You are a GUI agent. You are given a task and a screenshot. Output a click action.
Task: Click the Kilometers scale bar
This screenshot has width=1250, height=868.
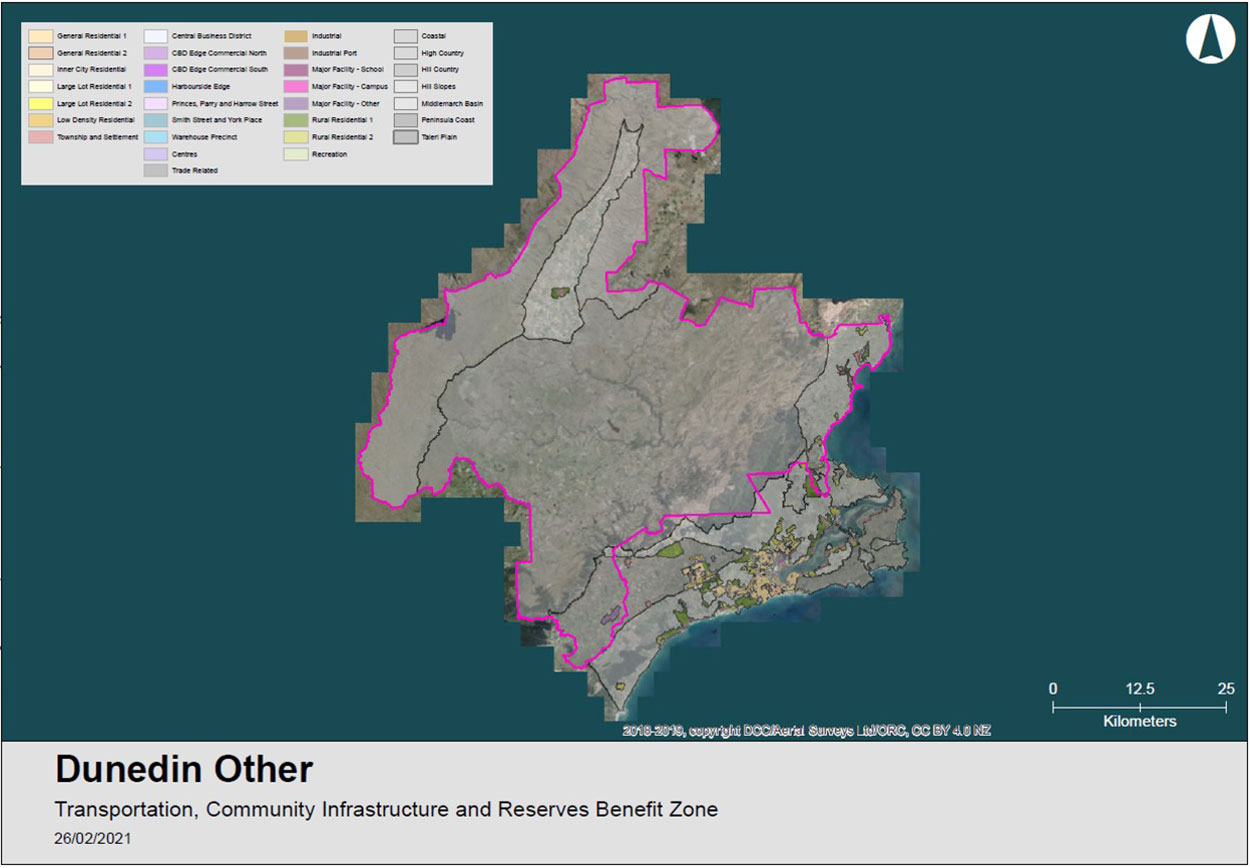[1139, 707]
